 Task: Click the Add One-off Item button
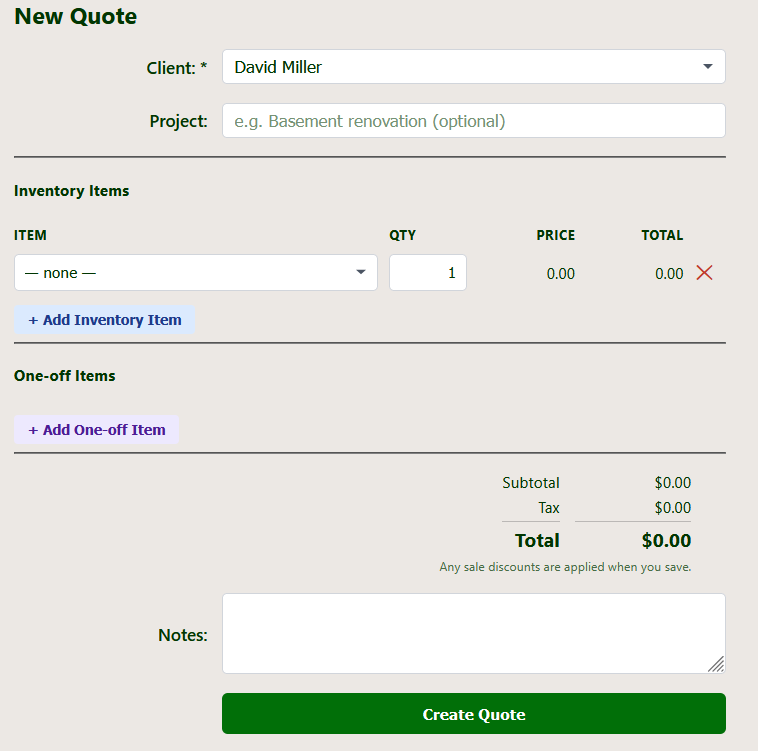coord(97,430)
